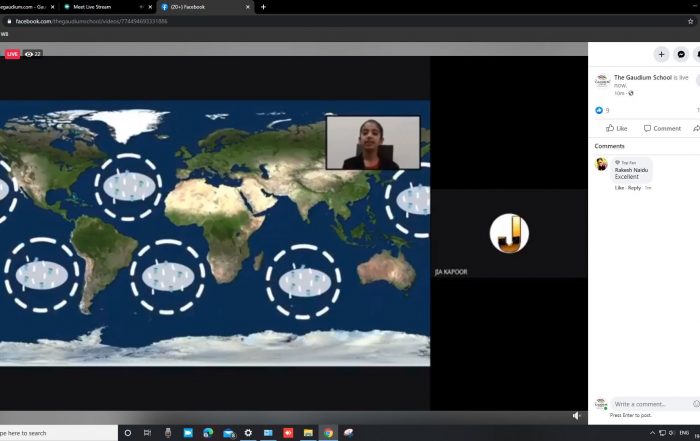Show hidden system tray icons

click(652, 433)
